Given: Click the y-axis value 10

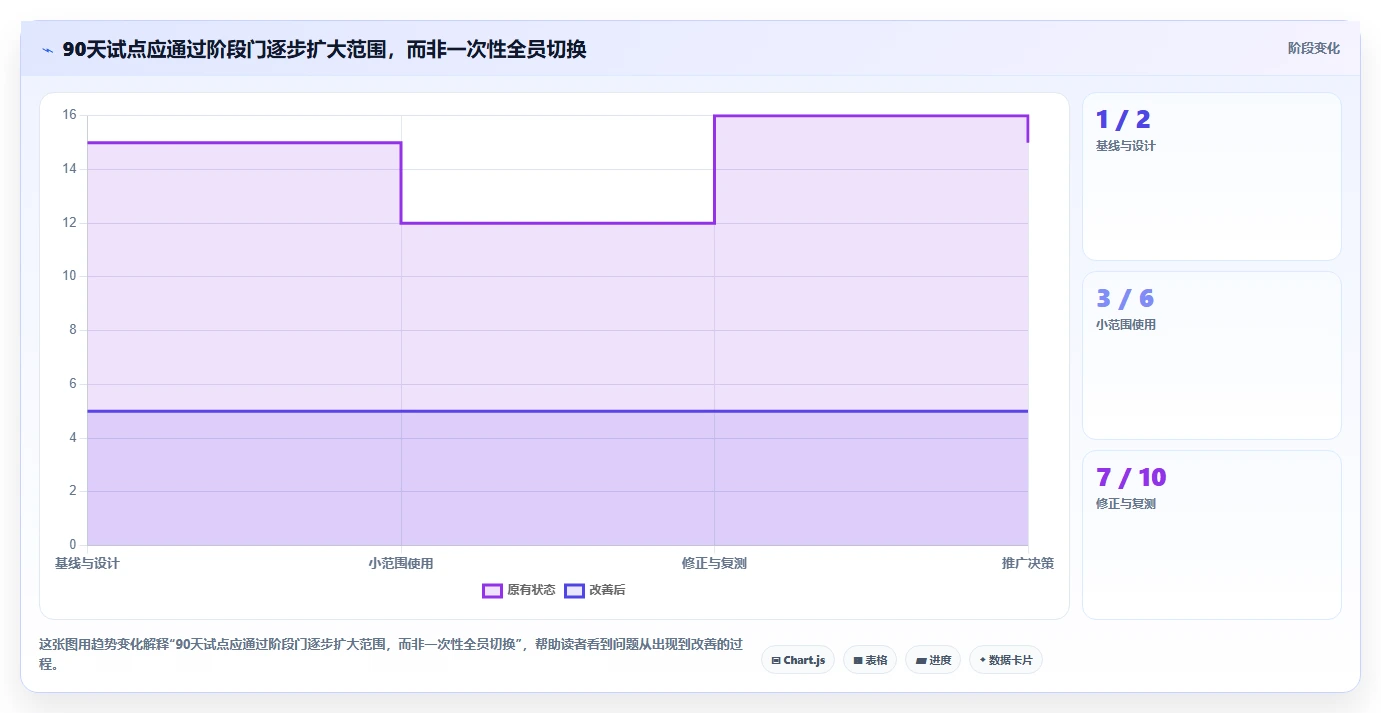Looking at the screenshot, I should click(x=69, y=276).
